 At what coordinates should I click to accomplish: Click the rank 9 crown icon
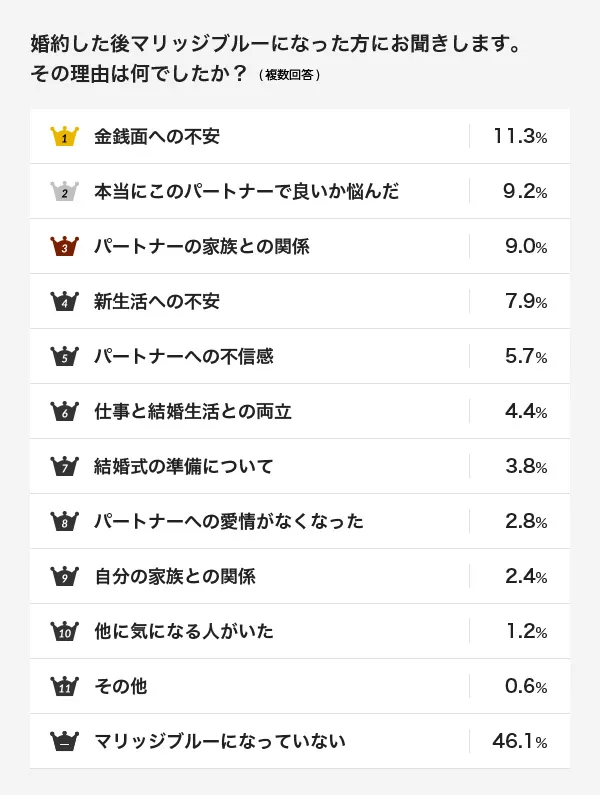pyautogui.click(x=64, y=576)
